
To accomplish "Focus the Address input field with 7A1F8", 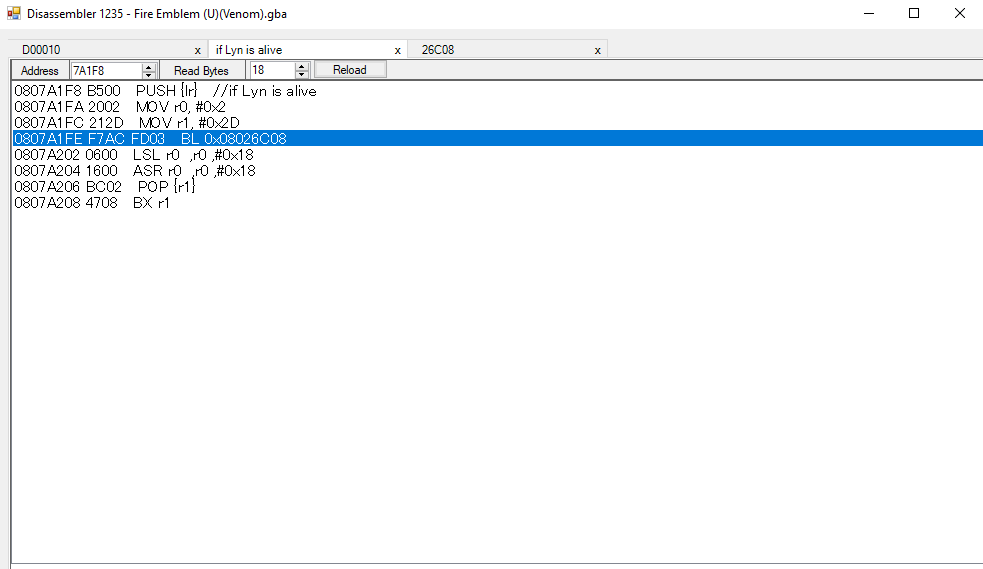I will tap(107, 70).
